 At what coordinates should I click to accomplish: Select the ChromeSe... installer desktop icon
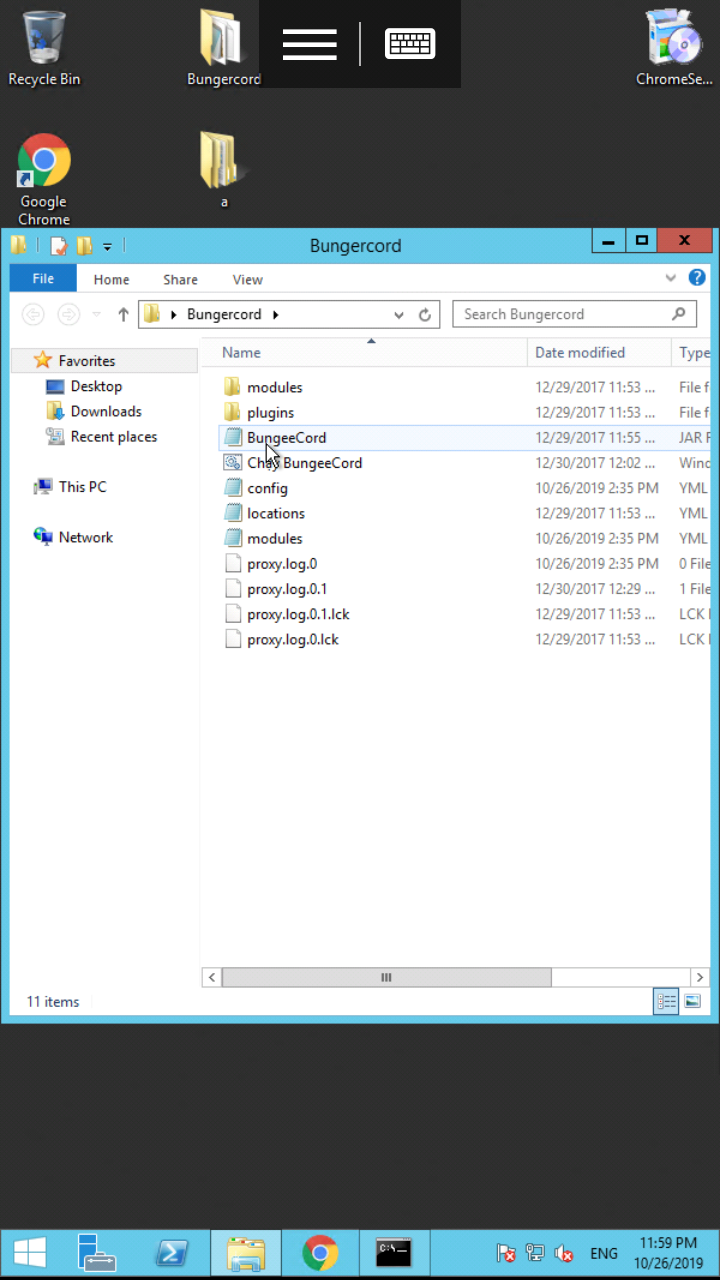[675, 48]
